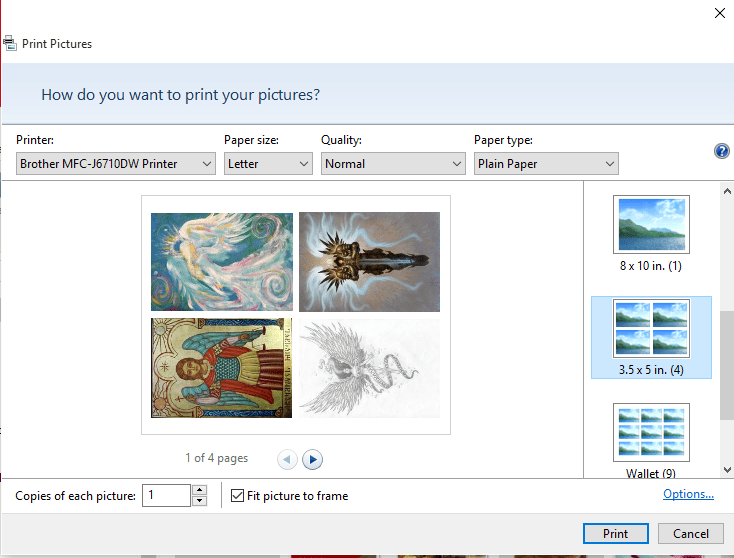
Task: Toggle Fit picture to frame checkbox
Action: tap(238, 495)
